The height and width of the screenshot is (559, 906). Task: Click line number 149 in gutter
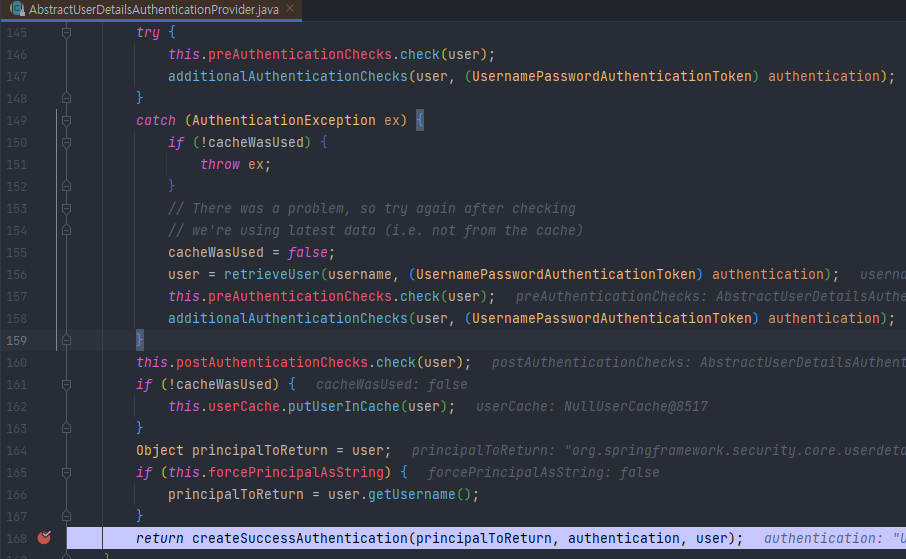click(x=17, y=120)
